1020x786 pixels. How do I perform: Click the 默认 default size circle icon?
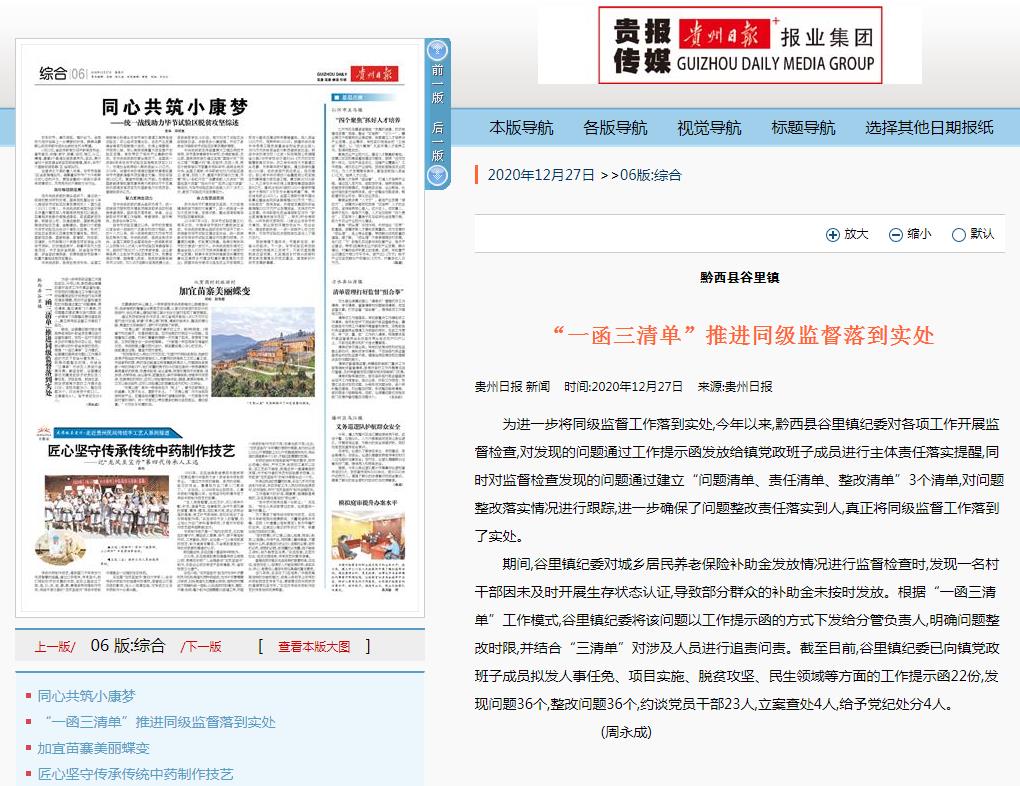click(958, 235)
